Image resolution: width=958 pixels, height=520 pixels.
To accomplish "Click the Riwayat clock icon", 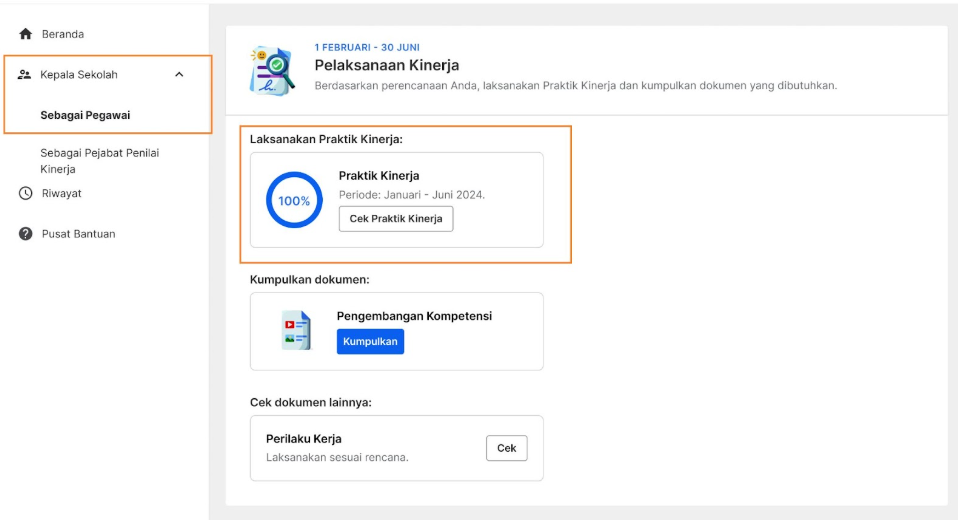I will 25,193.
